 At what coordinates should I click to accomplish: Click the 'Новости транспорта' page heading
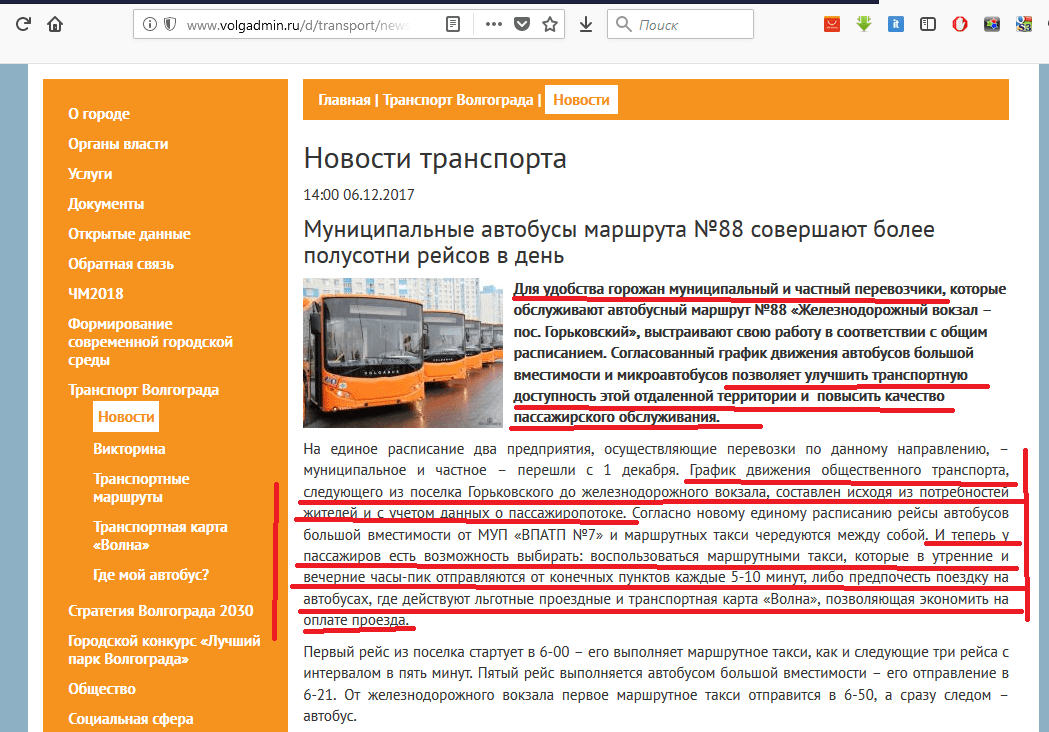click(435, 159)
